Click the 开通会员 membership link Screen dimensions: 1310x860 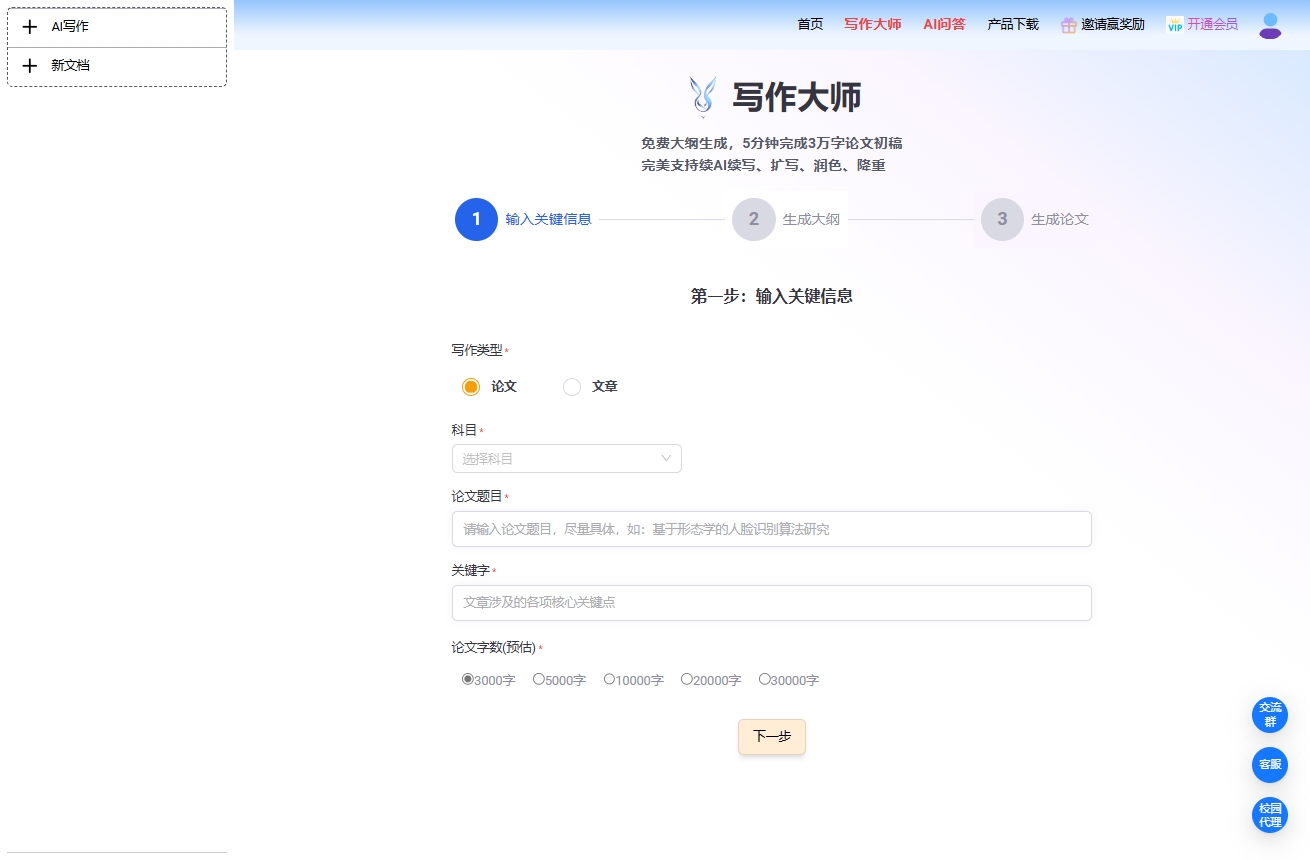(1212, 25)
